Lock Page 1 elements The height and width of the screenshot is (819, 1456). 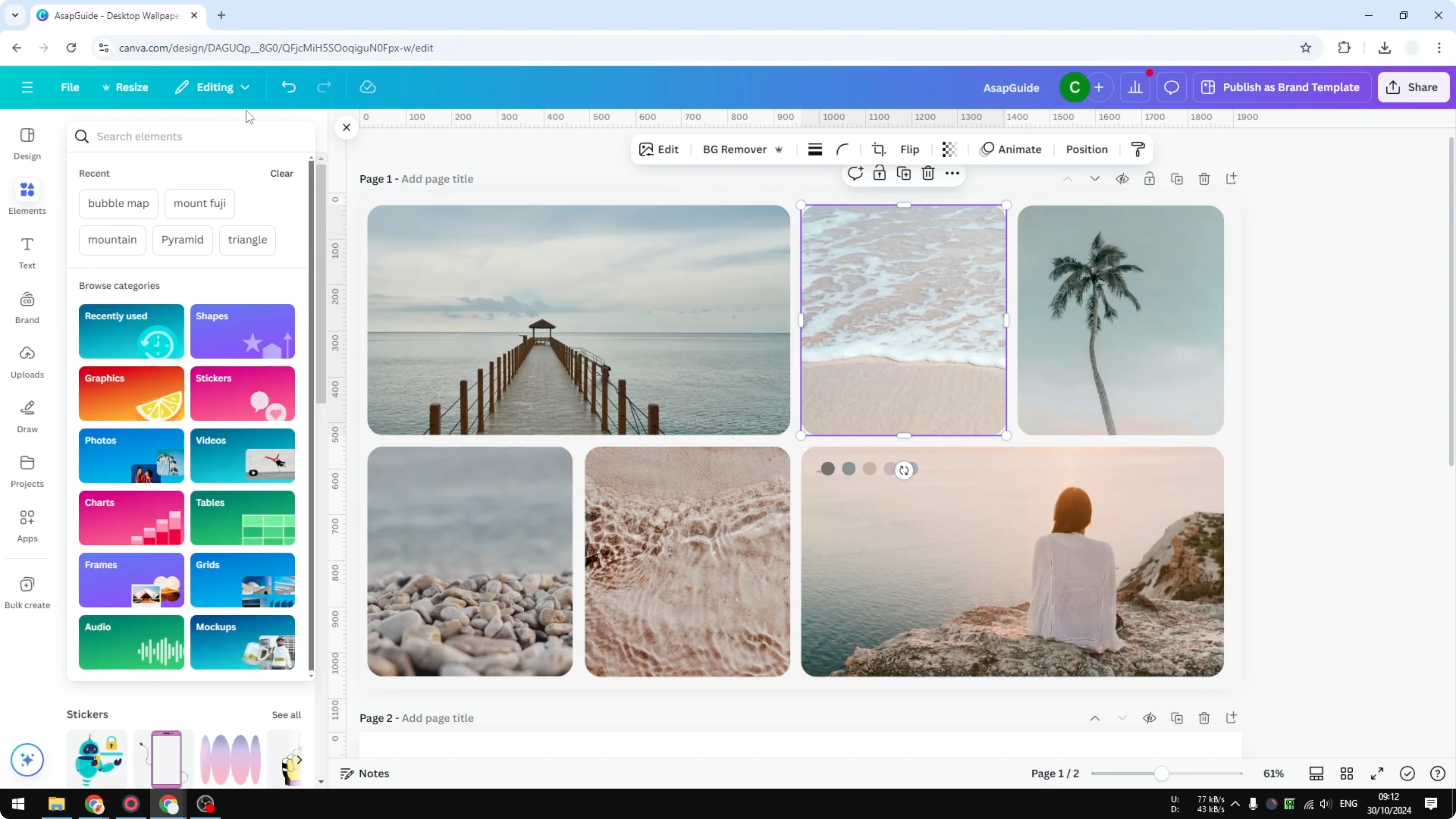pos(1150,178)
